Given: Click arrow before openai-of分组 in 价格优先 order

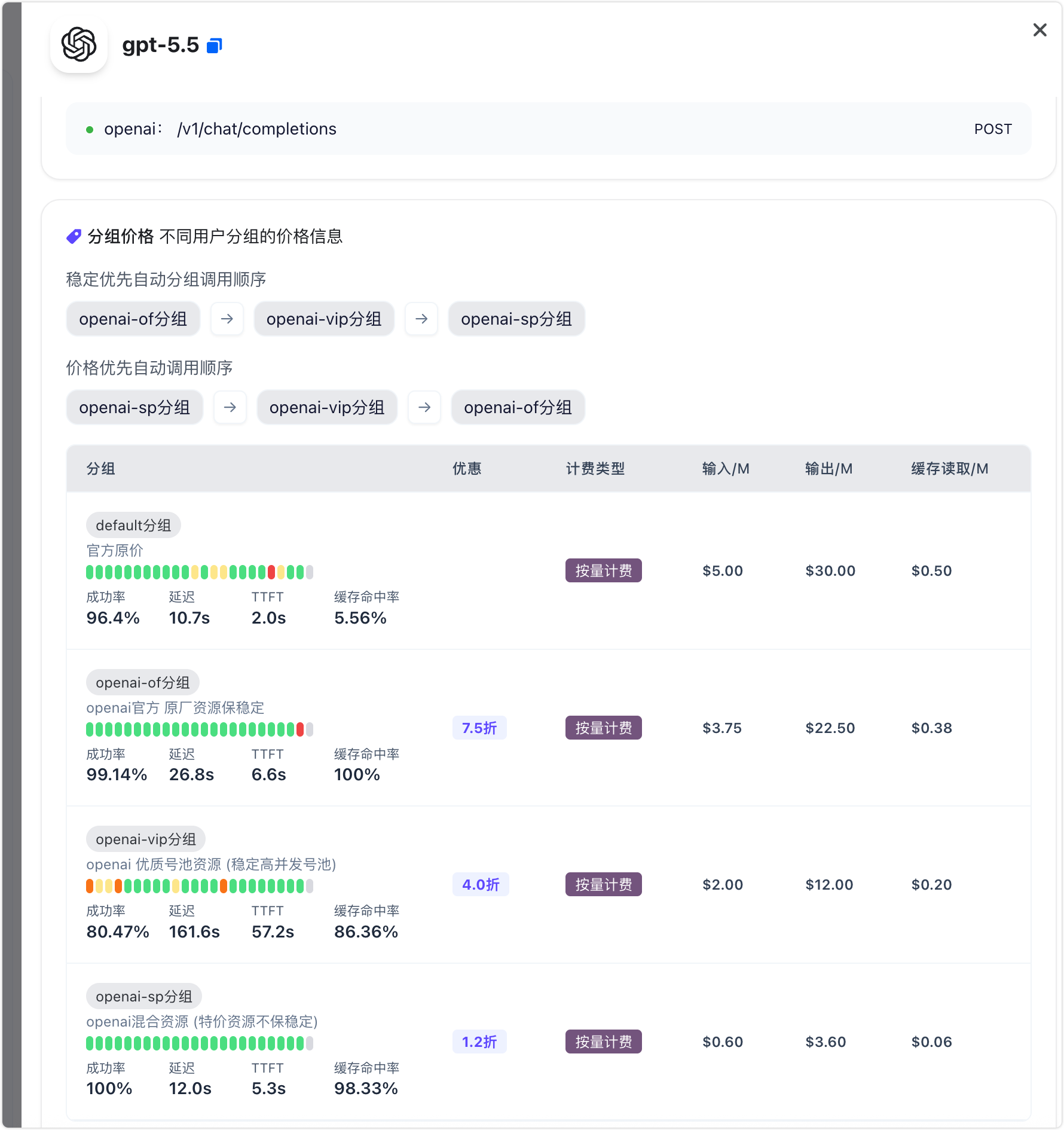Looking at the screenshot, I should (424, 407).
